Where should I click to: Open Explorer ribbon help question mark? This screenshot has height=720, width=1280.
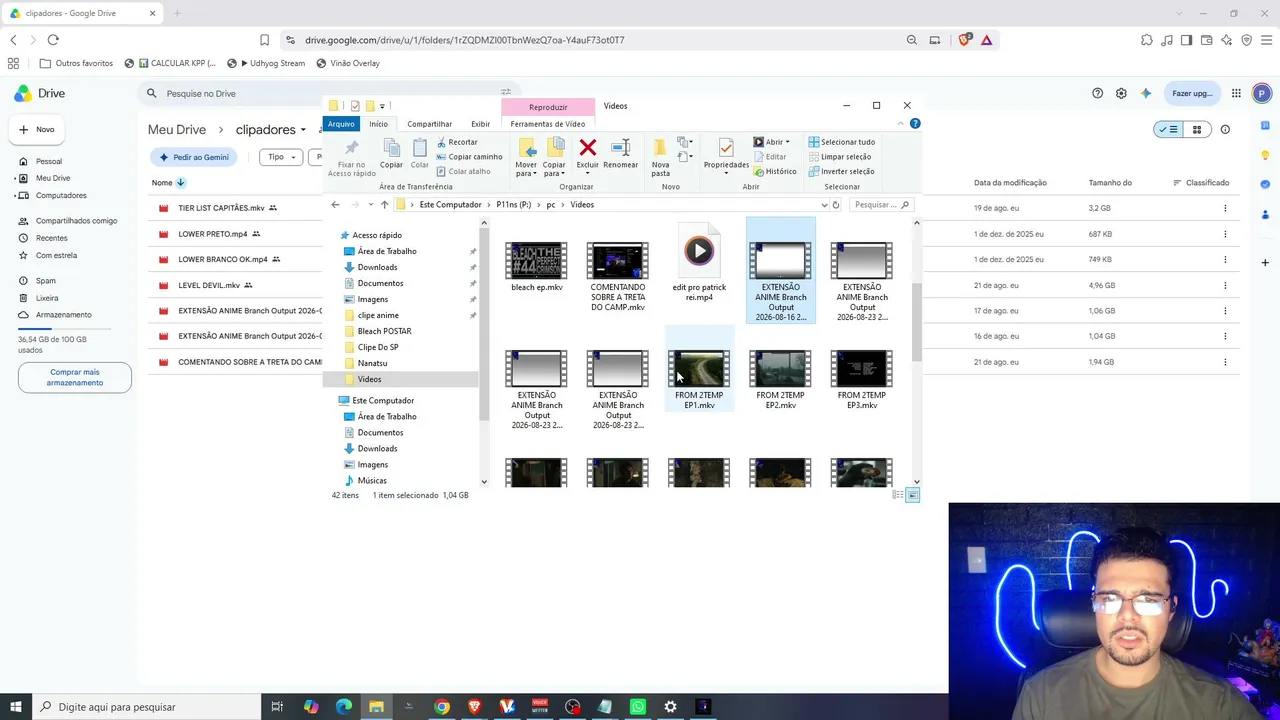click(915, 124)
